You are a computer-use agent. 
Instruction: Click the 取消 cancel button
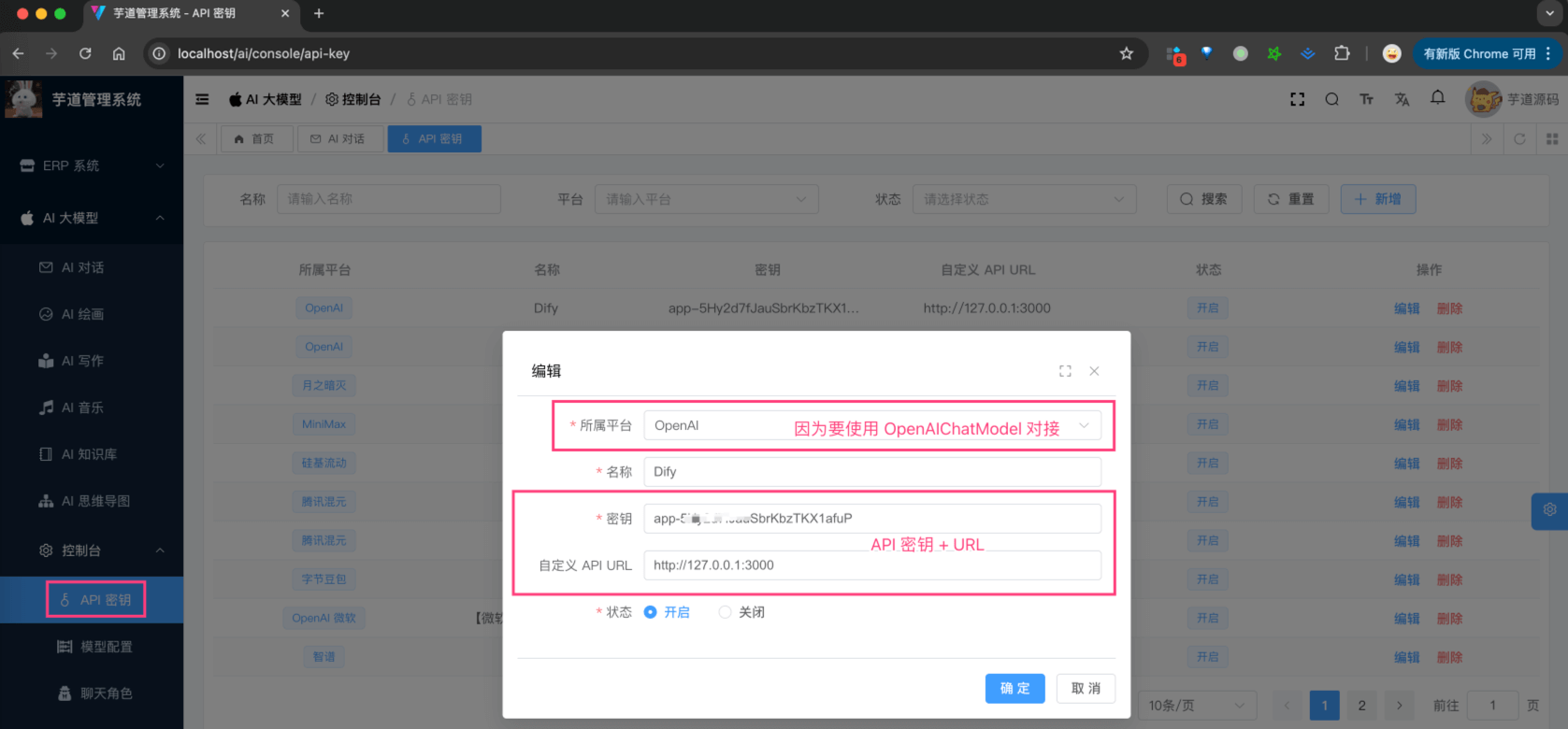pos(1086,689)
